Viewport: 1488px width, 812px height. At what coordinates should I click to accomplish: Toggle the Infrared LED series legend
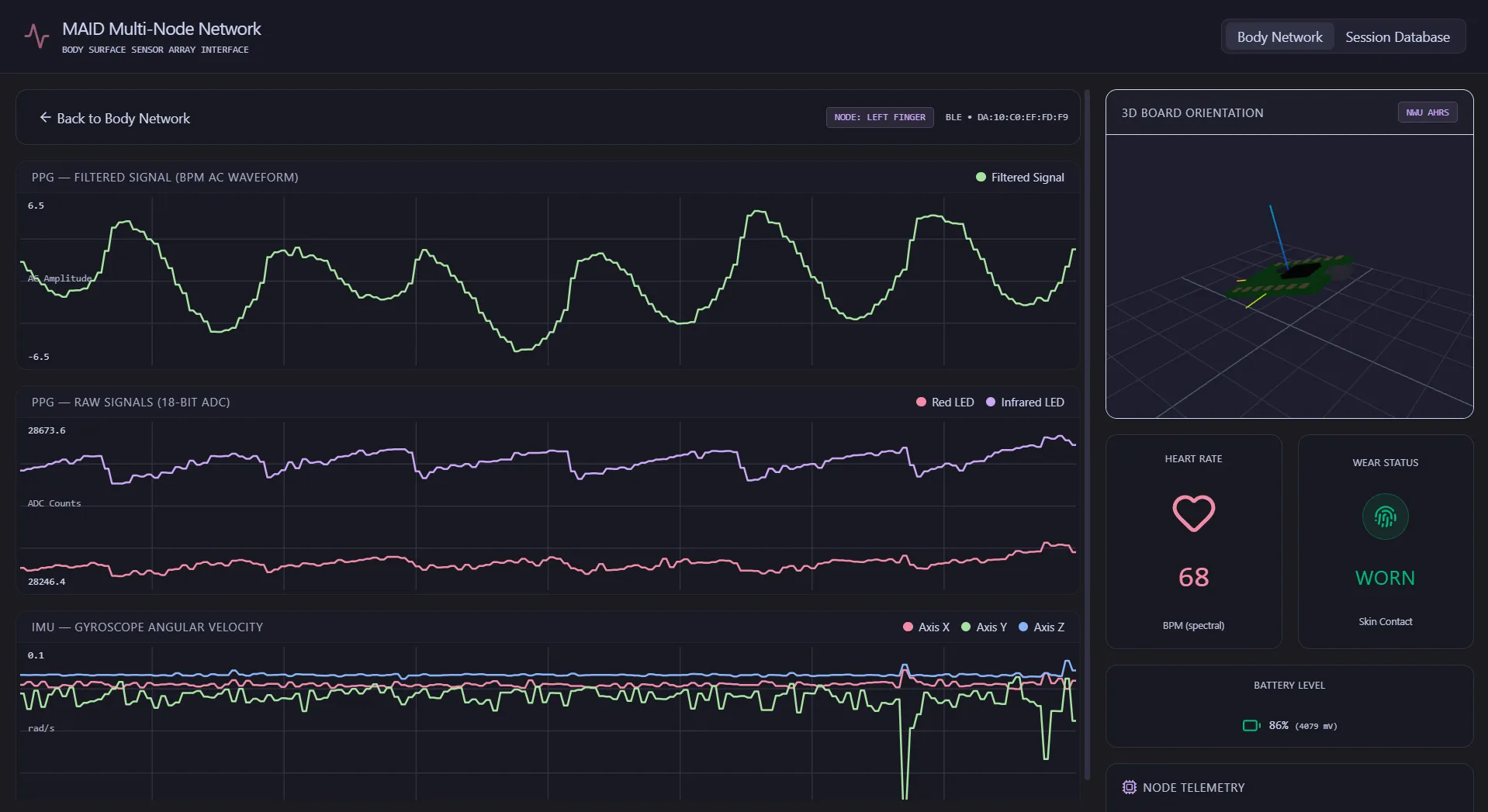coord(1025,403)
